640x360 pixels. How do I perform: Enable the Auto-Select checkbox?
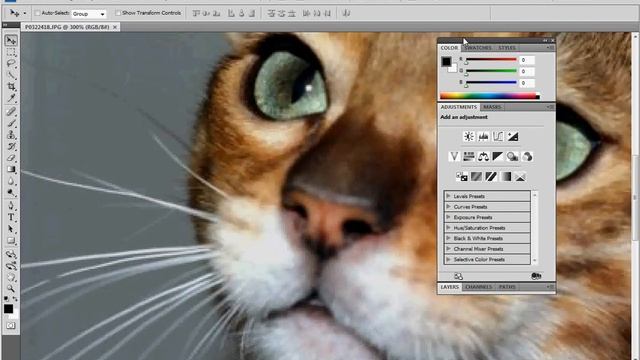(38, 13)
